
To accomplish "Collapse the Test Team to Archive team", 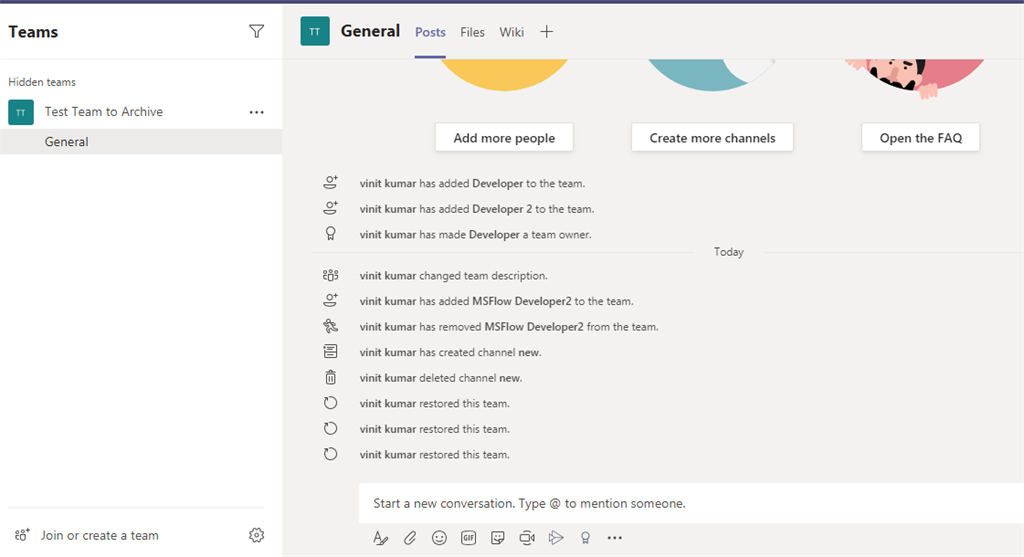I will tap(103, 112).
